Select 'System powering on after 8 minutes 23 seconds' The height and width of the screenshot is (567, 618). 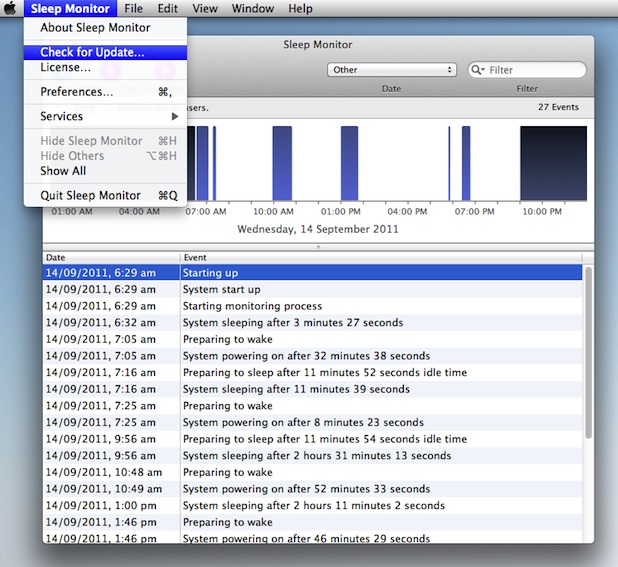click(313, 422)
